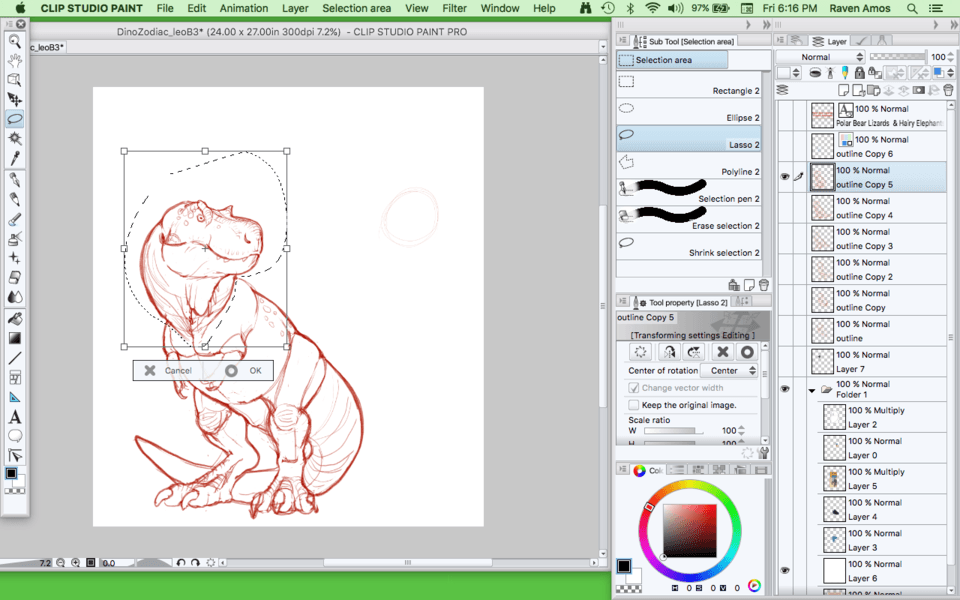Click the delete layer trash icon
This screenshot has height=600, width=960.
pyautogui.click(x=948, y=90)
